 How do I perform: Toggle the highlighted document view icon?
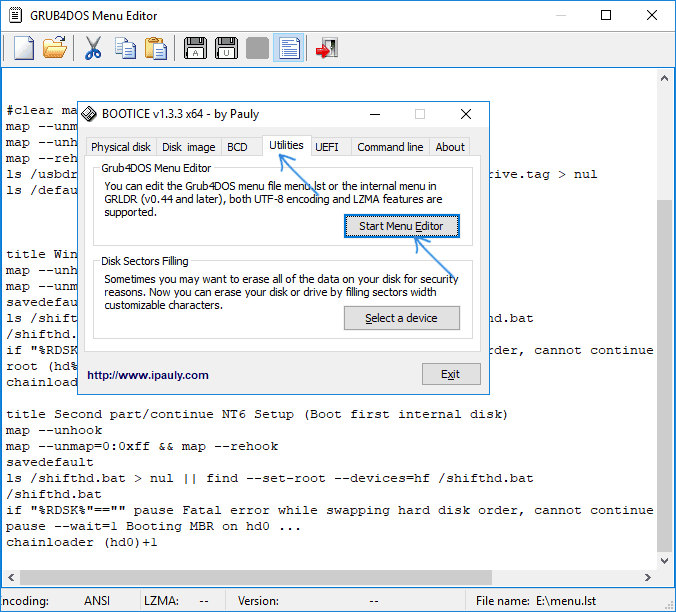click(x=289, y=47)
